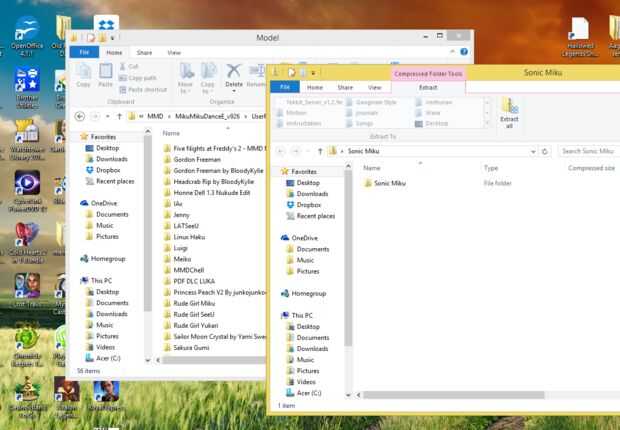Image resolution: width=620 pixels, height=430 pixels.
Task: Collapse ribbon arrow in Model window
Action: tap(452, 52)
